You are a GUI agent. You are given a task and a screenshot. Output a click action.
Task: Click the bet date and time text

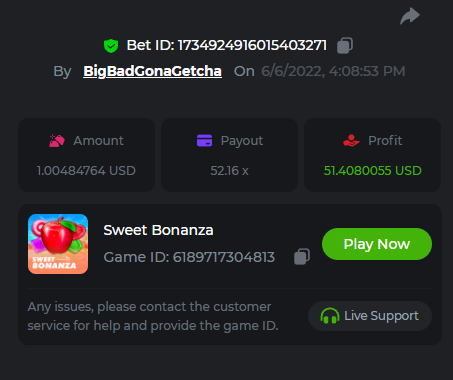[333, 71]
